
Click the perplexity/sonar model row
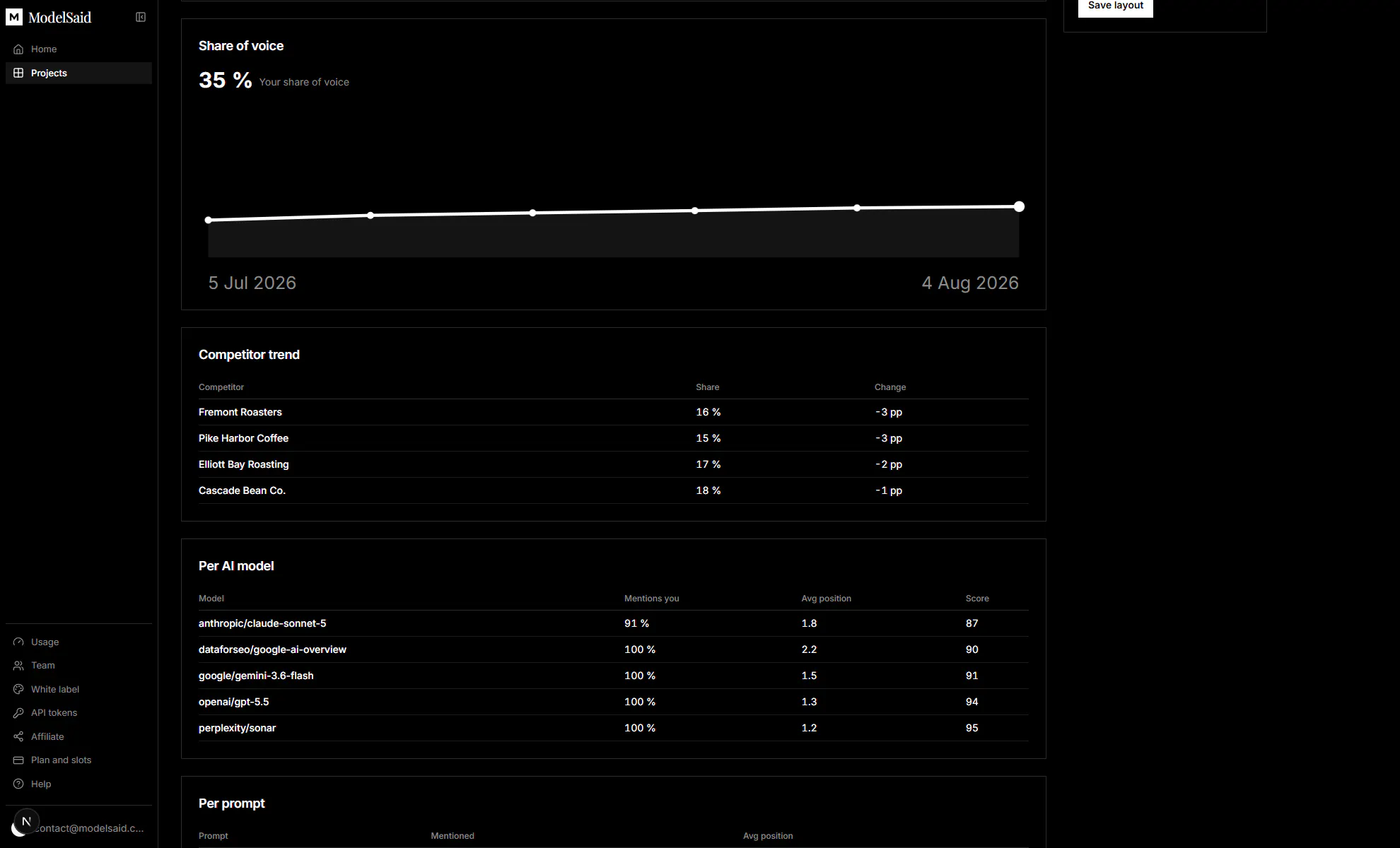click(x=614, y=728)
